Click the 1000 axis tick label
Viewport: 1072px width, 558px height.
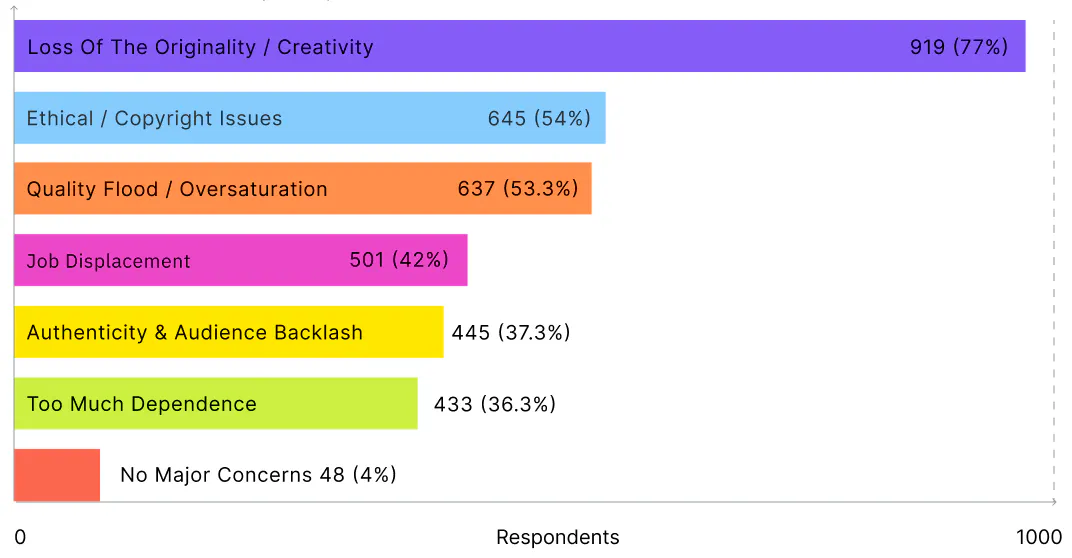1039,537
